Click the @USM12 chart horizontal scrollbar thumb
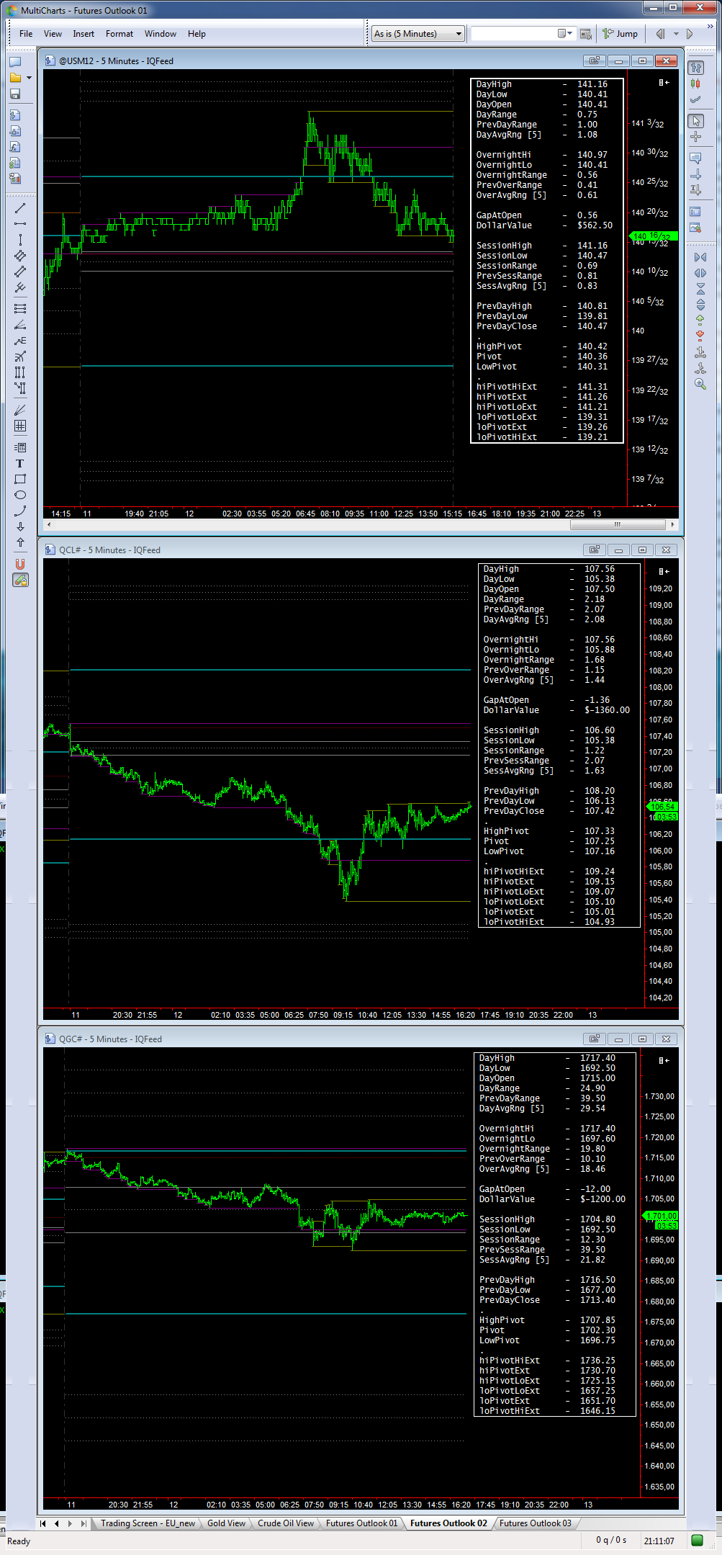The height and width of the screenshot is (1568, 722). 618,525
